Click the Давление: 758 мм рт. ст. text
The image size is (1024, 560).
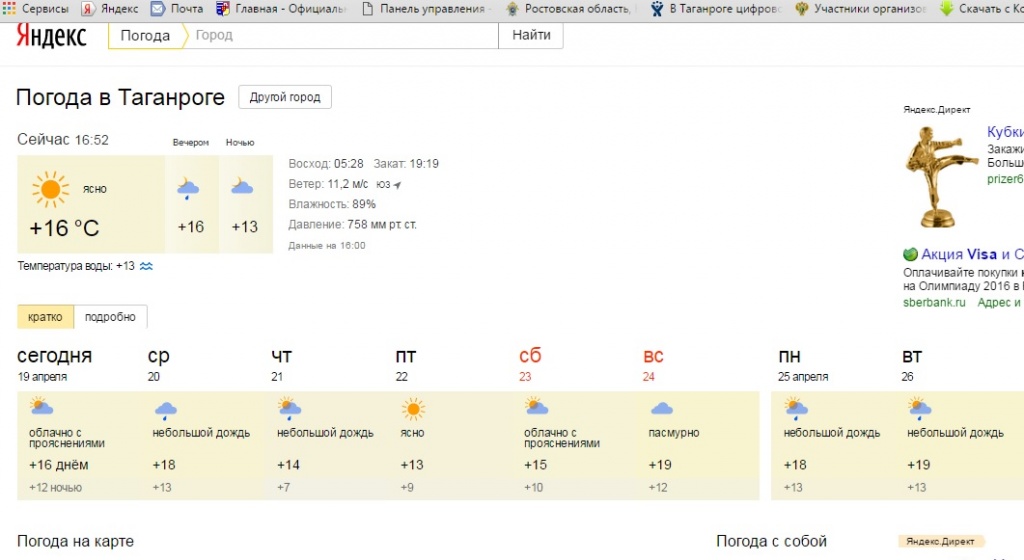352,225
